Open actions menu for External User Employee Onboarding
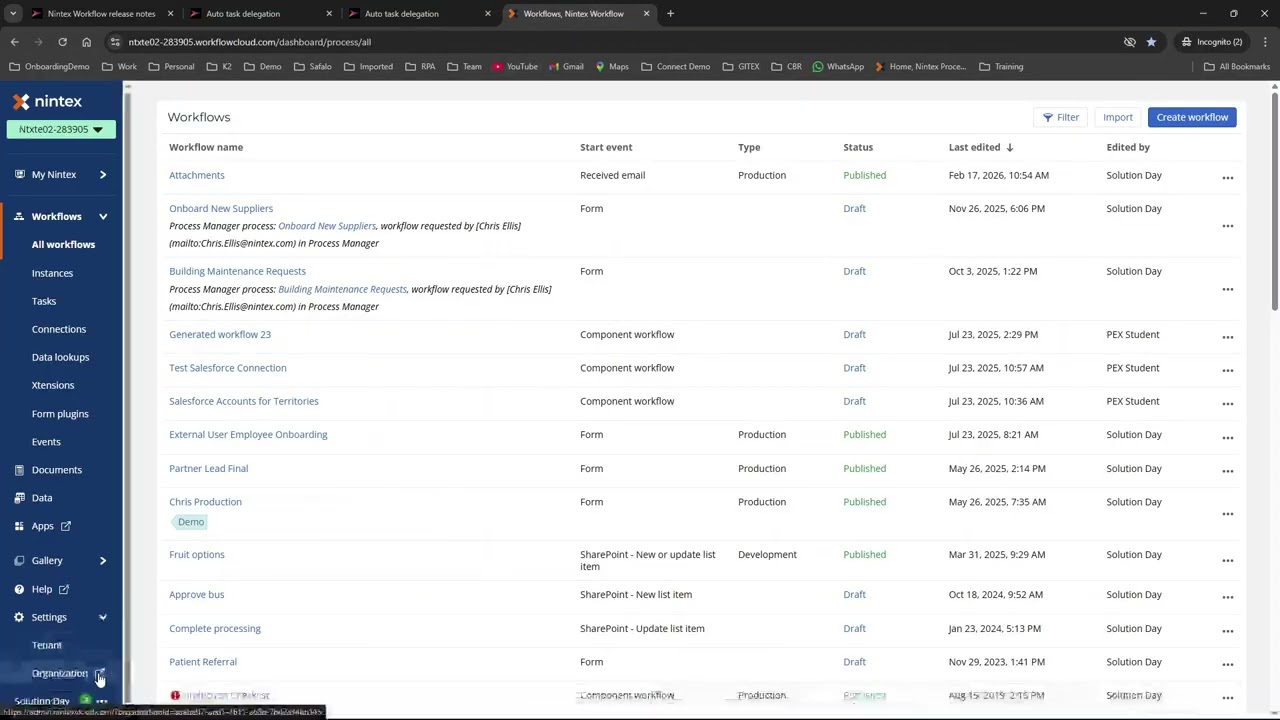The image size is (1280, 720). point(1227,437)
